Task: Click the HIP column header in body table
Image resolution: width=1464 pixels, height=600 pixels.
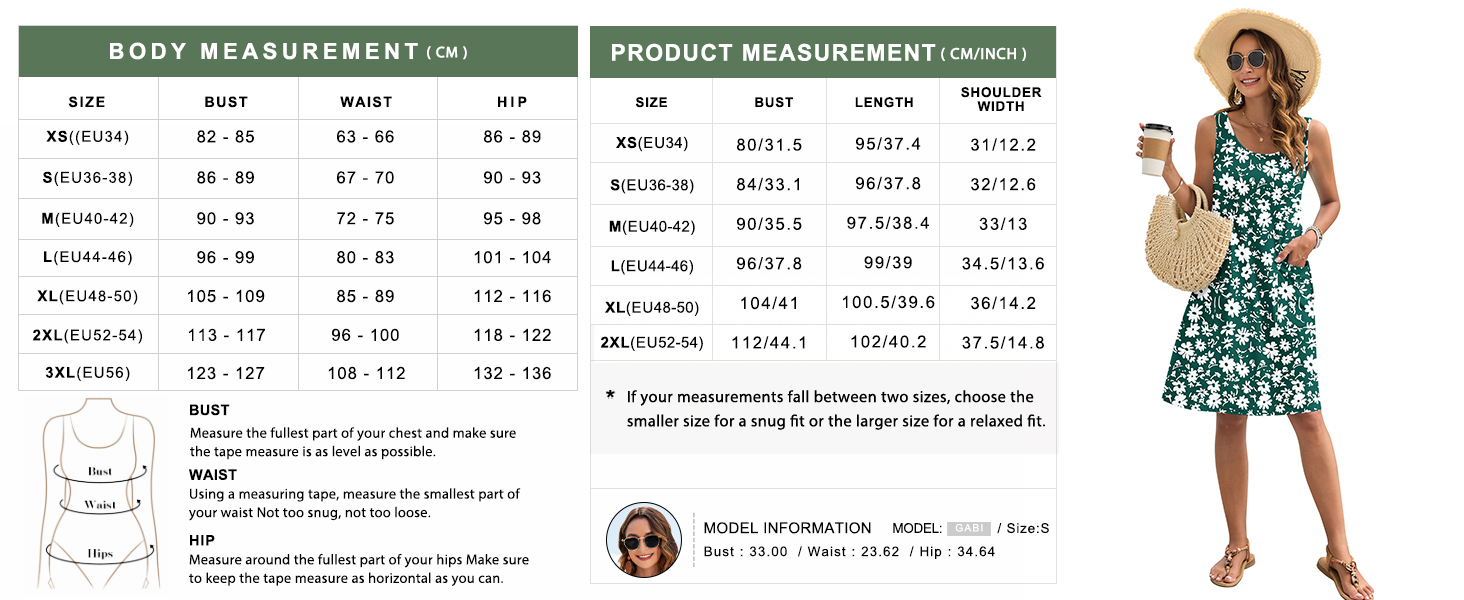Action: pyautogui.click(x=512, y=102)
